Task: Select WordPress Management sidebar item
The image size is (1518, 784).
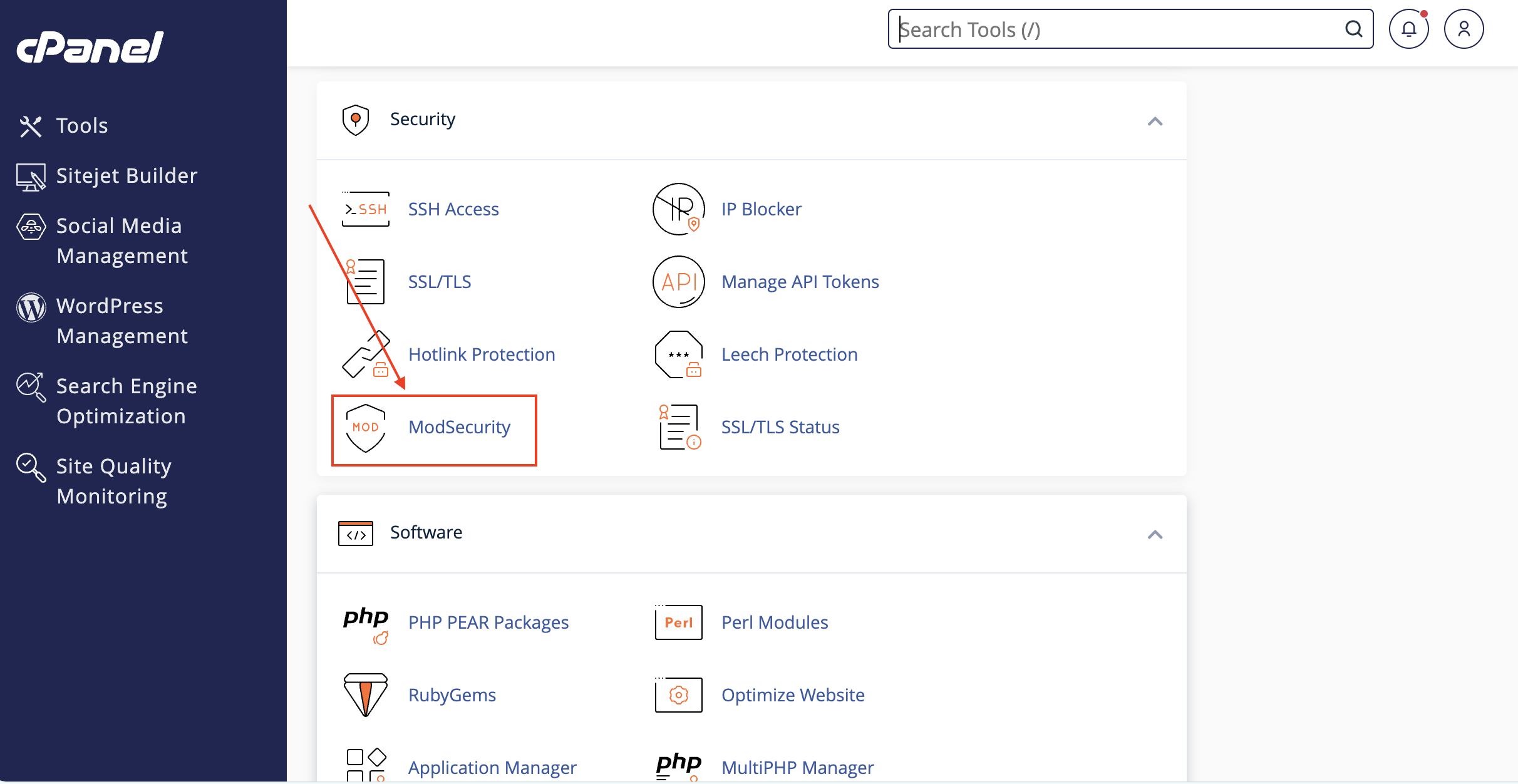Action: [121, 321]
